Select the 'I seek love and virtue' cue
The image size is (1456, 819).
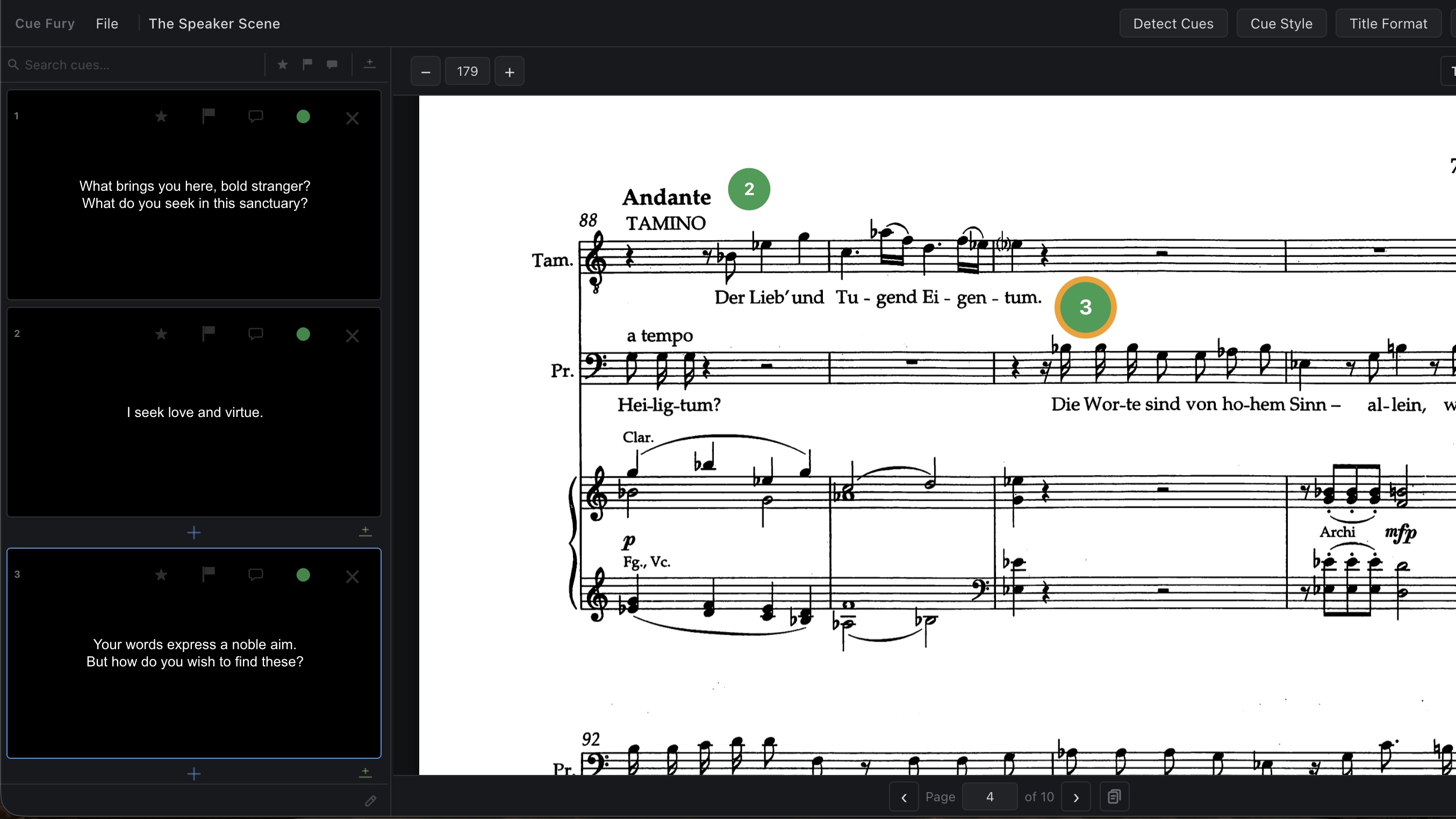click(195, 413)
